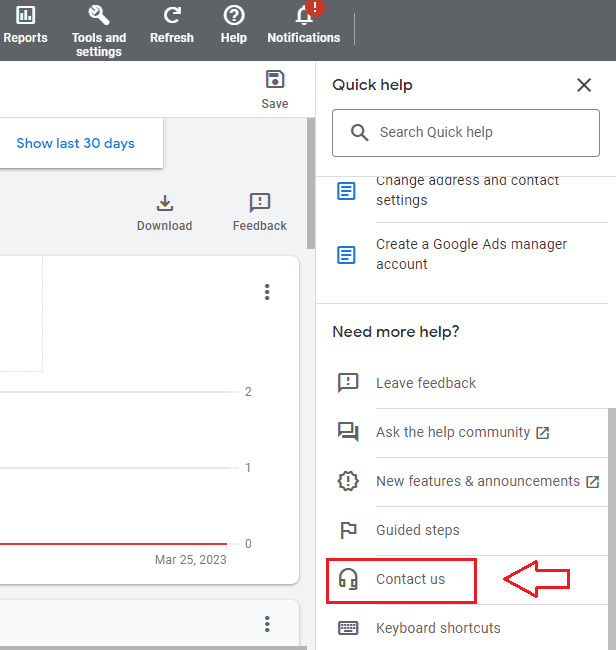Open the lower card's three-dot menu
This screenshot has width=616, height=650.
(267, 624)
